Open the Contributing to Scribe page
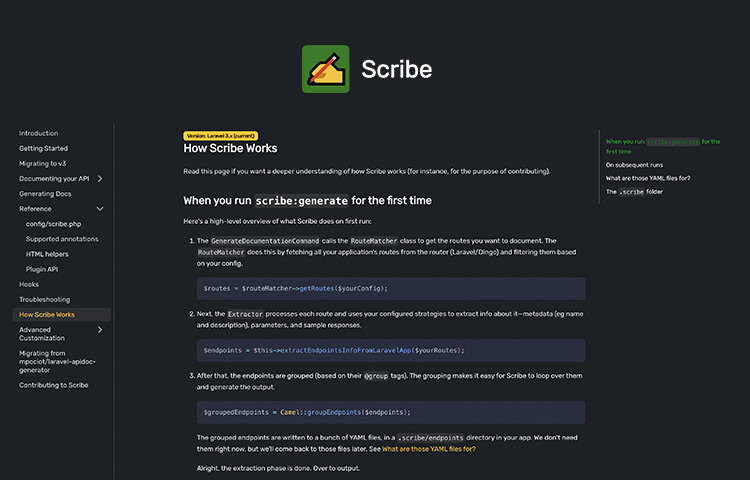750x480 pixels. (x=54, y=385)
